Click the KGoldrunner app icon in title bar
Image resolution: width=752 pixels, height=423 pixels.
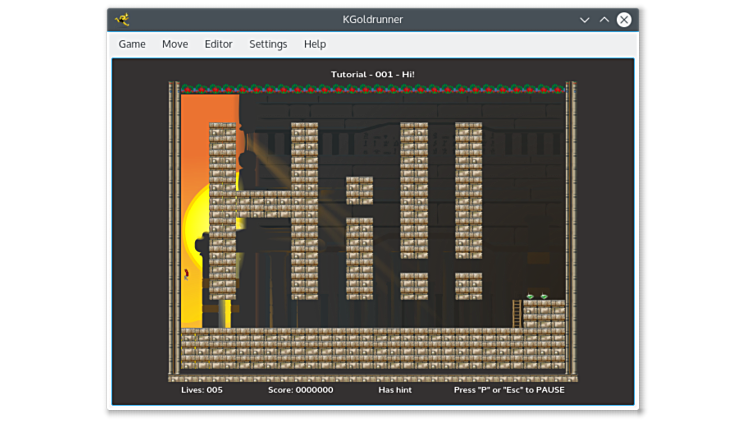click(x=122, y=19)
